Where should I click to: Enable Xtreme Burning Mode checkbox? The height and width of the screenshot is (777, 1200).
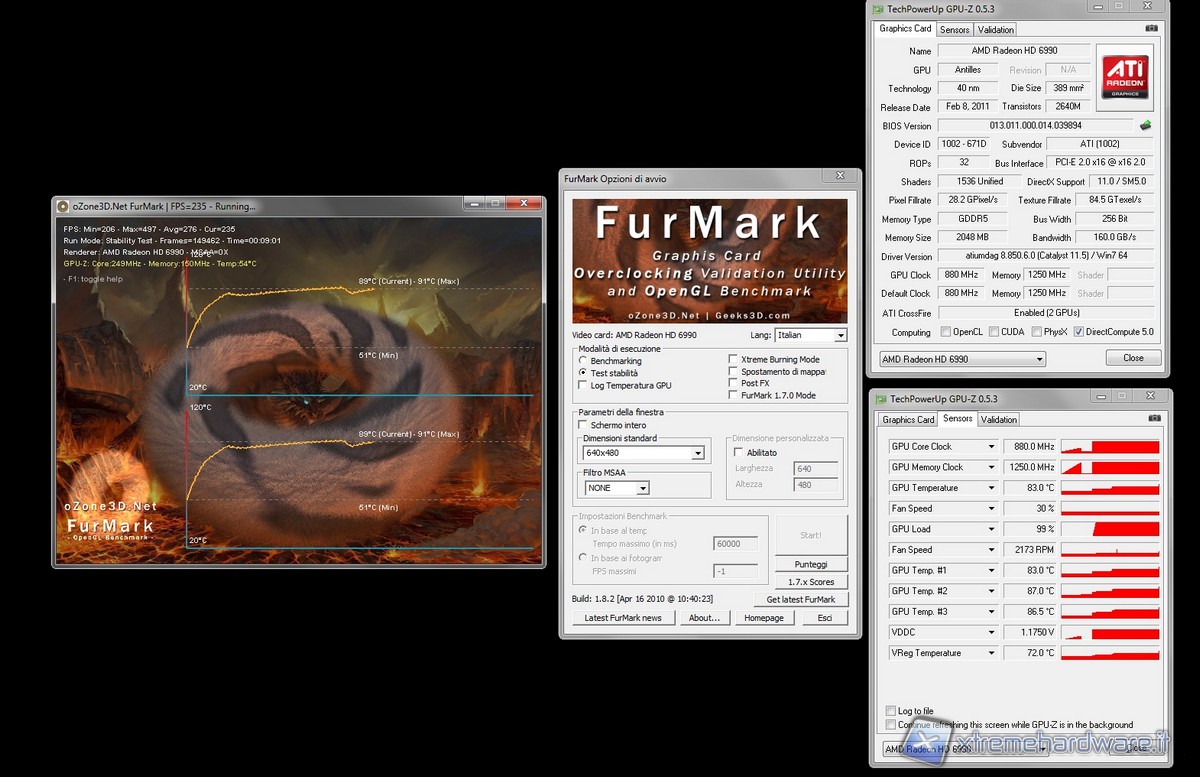coord(733,359)
